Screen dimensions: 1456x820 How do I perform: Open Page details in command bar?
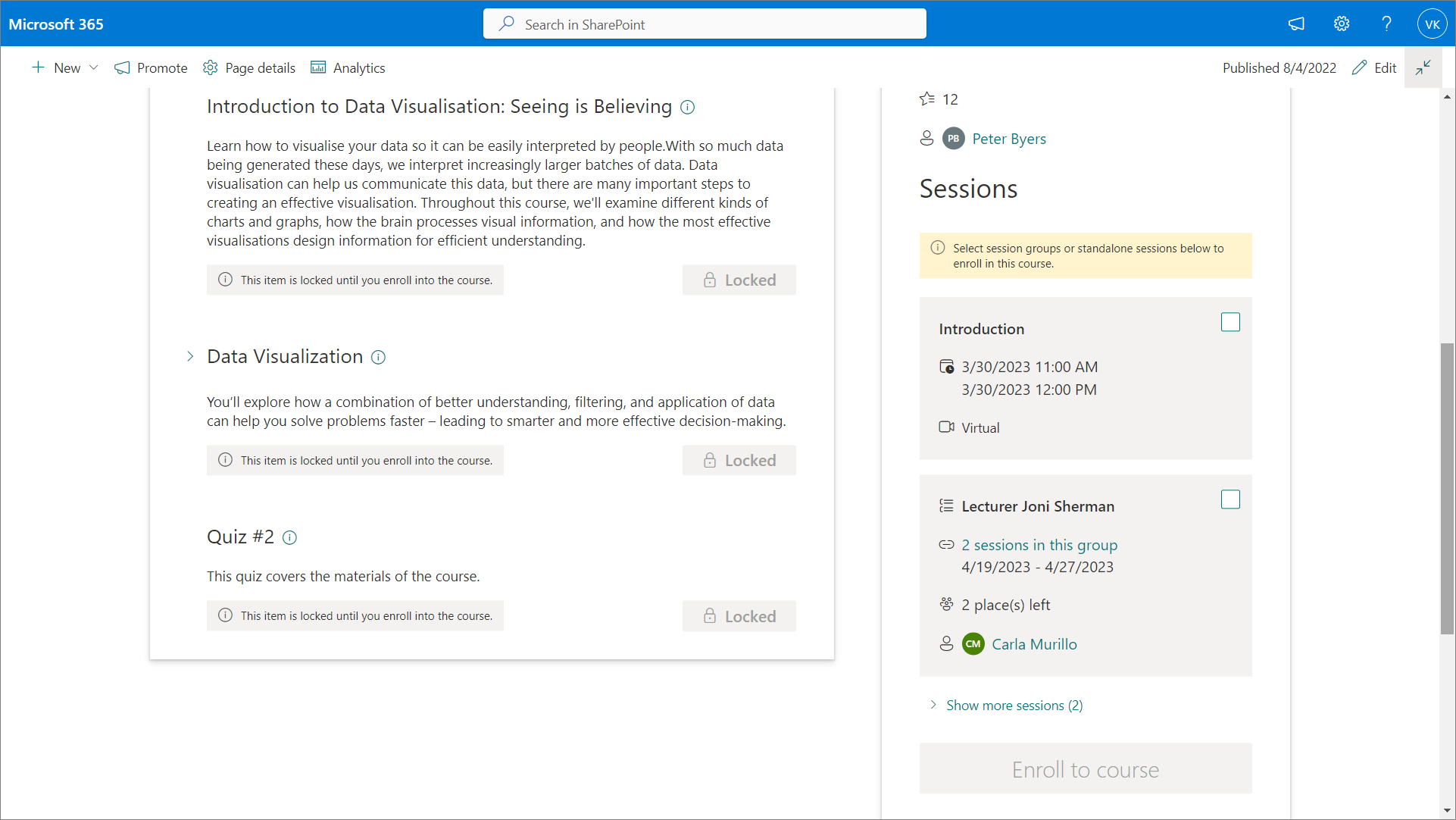coord(249,67)
